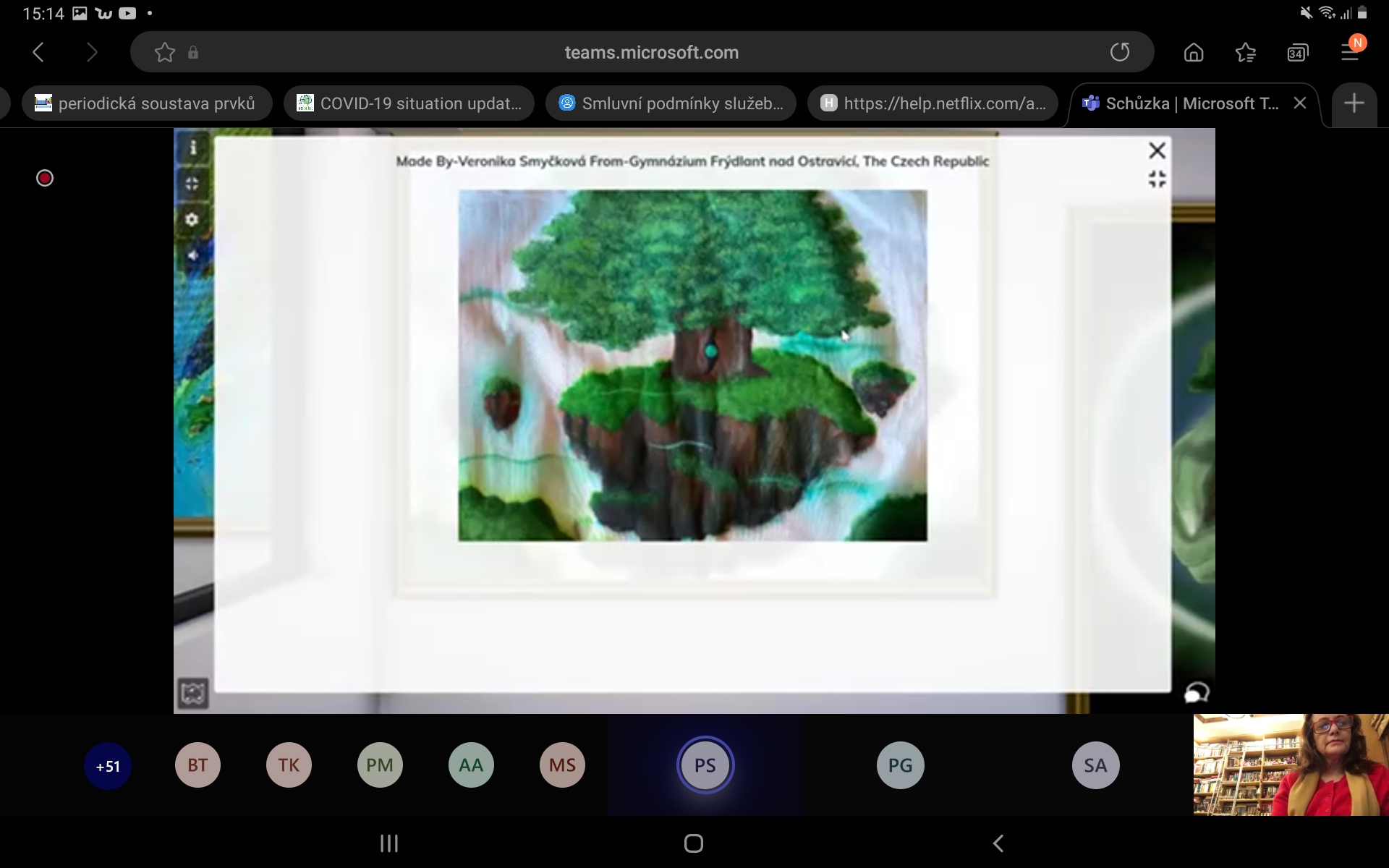Select participant avatar TK
Image resolution: width=1389 pixels, height=868 pixels.
289,765
